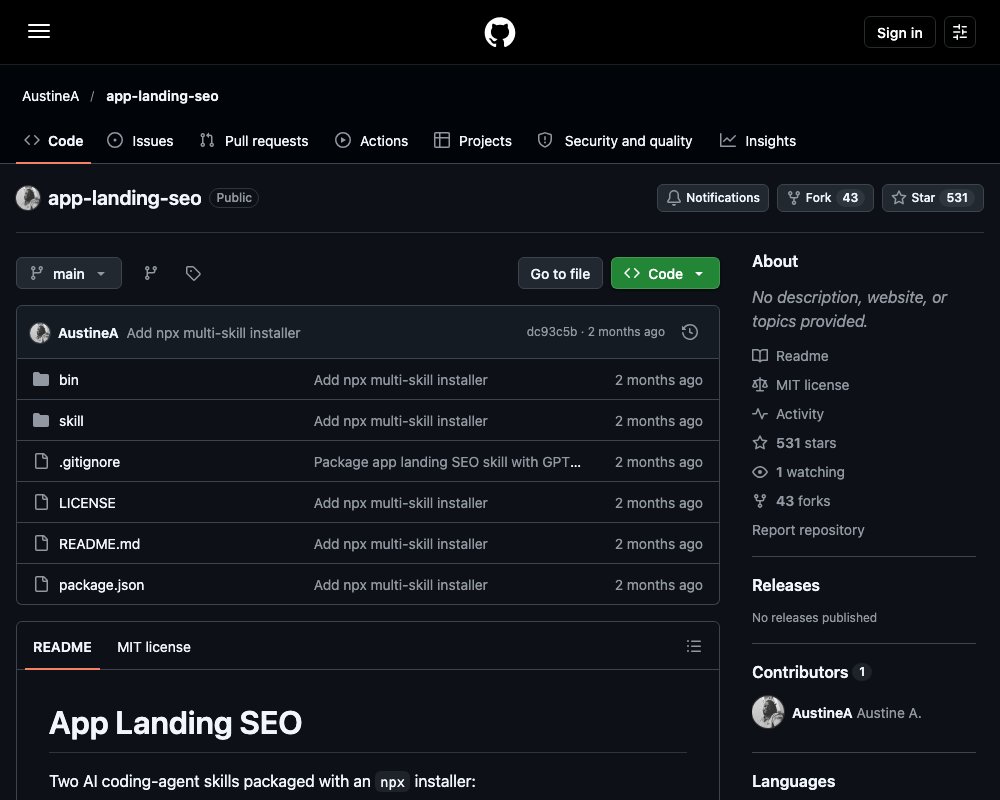This screenshot has height=800, width=1000.
Task: Click commit author avatar in commit bar
Action: (x=40, y=332)
